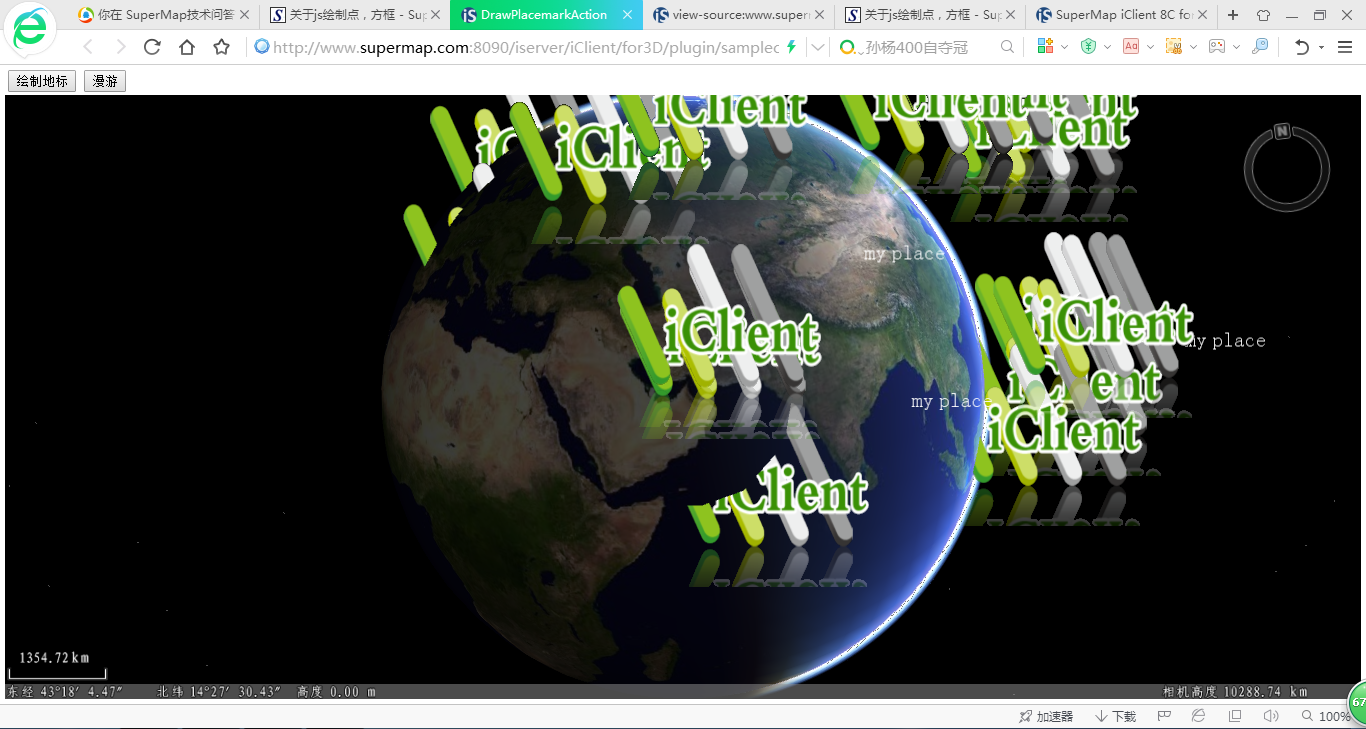1366x729 pixels.
Task: Click the game controller icon
Action: [1217, 47]
